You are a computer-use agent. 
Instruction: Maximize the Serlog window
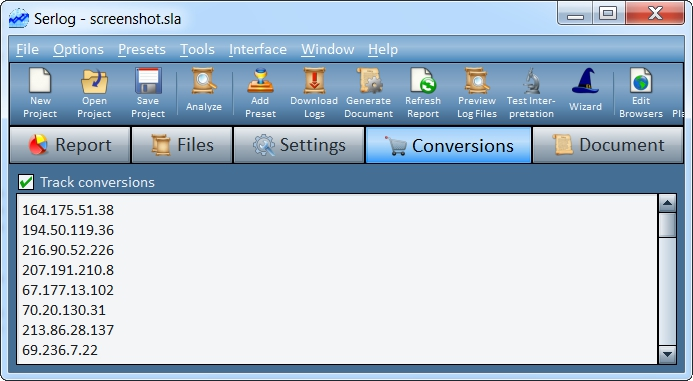(x=608, y=13)
